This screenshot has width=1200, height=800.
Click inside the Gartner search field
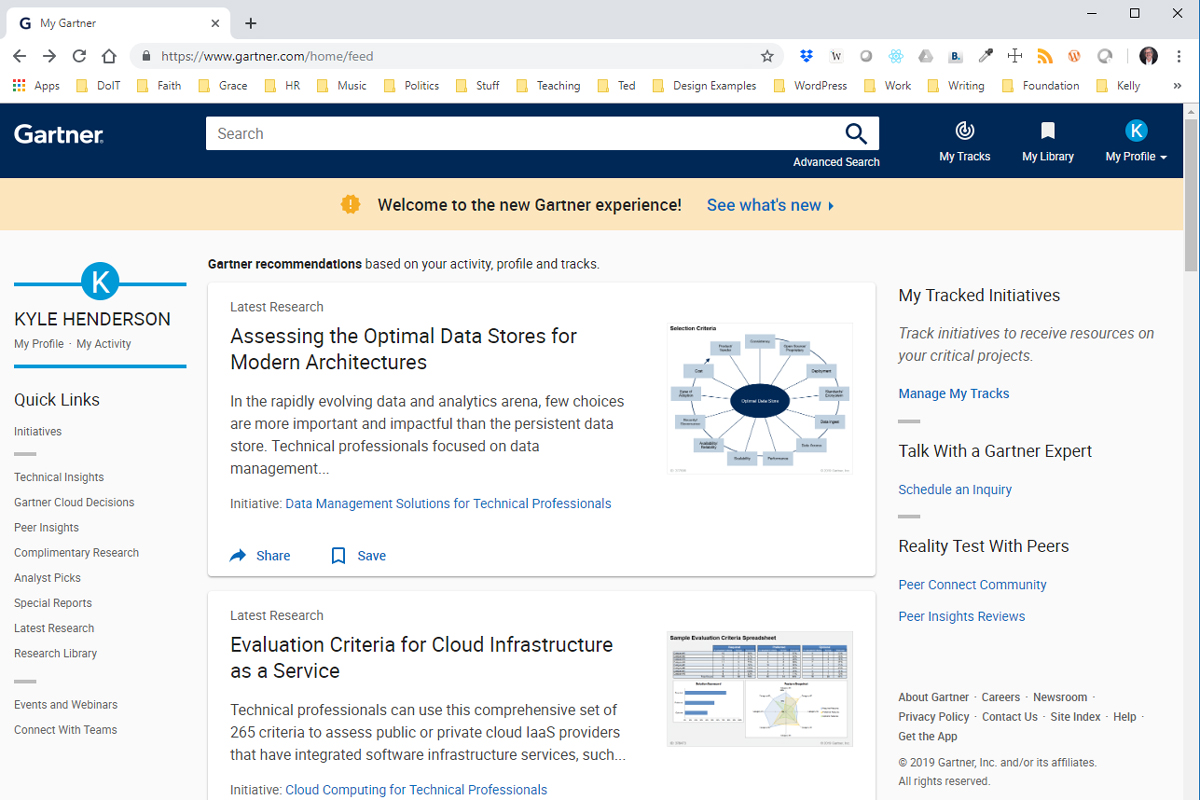click(x=450, y=133)
